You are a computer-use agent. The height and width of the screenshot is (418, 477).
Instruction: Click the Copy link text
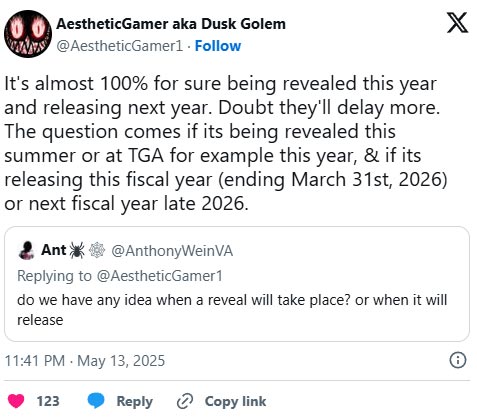pyautogui.click(x=235, y=401)
